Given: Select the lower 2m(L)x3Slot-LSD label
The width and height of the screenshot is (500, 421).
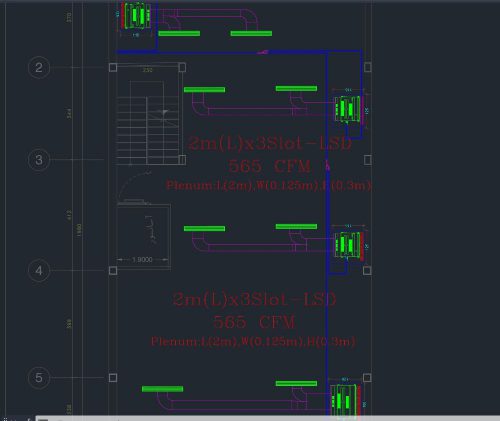Looking at the screenshot, I should pyautogui.click(x=254, y=299).
